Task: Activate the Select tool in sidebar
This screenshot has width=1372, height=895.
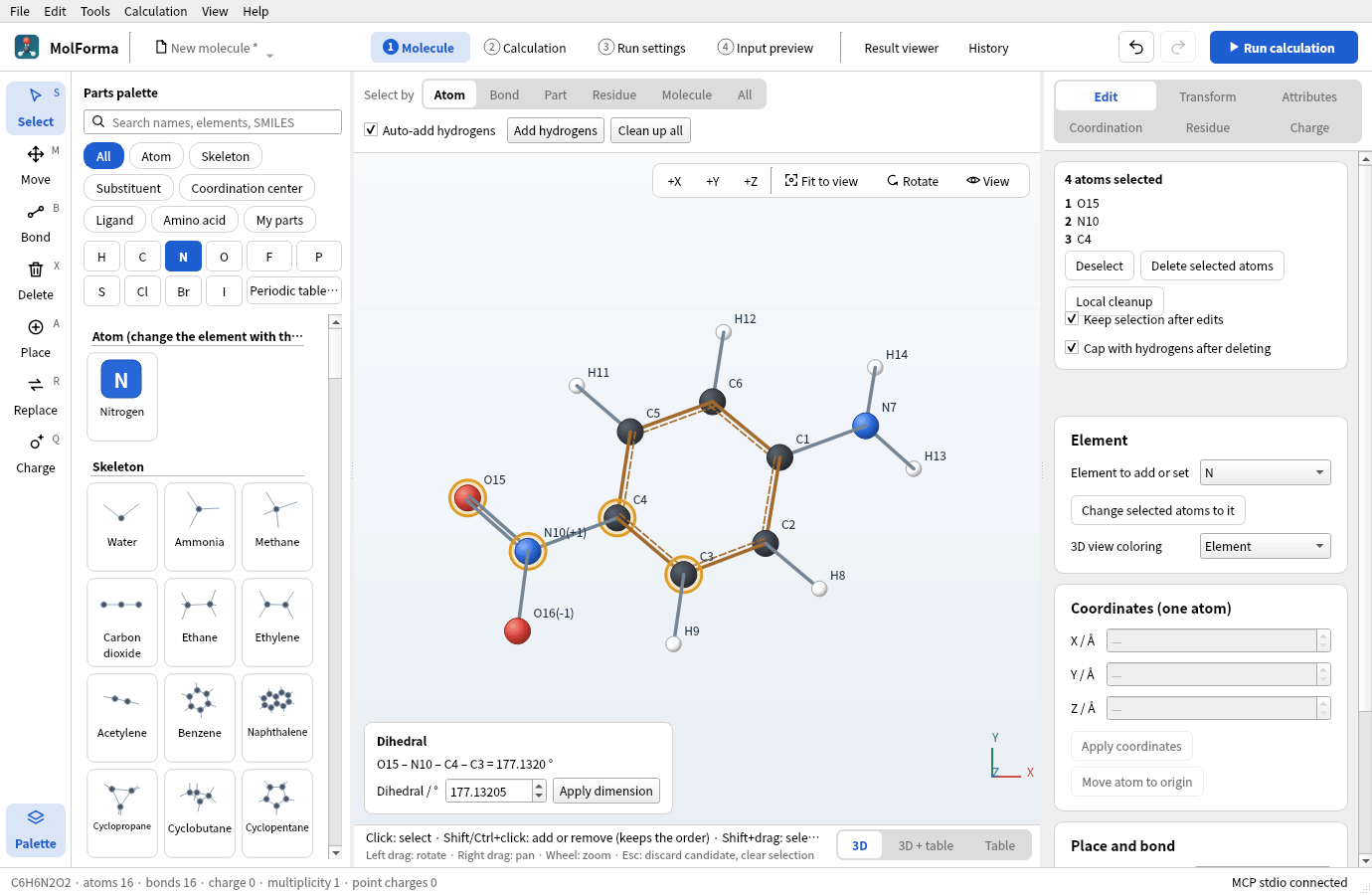Action: [x=36, y=107]
